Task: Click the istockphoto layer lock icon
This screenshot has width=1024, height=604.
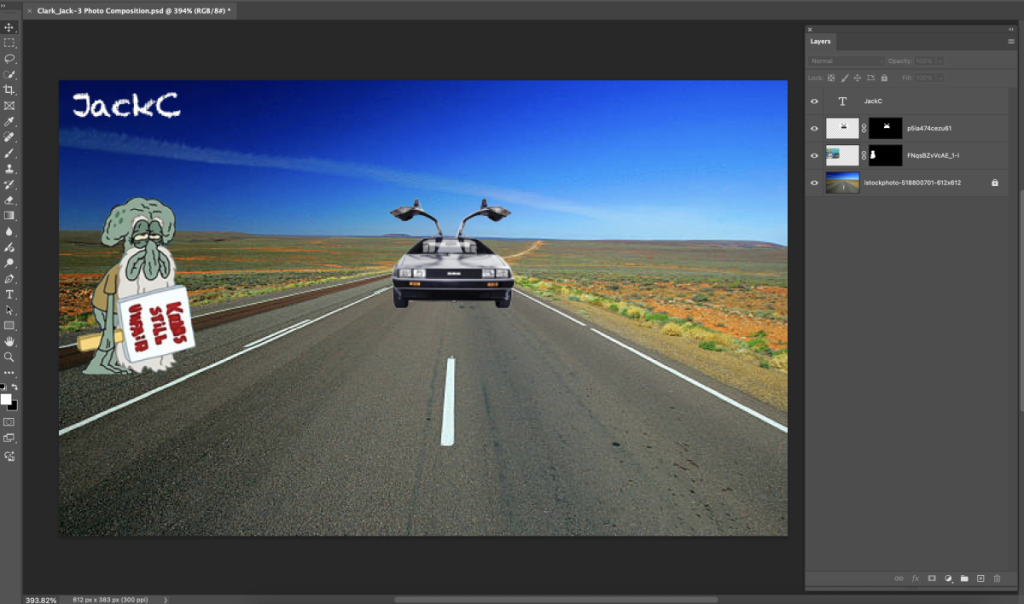Action: pyautogui.click(x=995, y=183)
